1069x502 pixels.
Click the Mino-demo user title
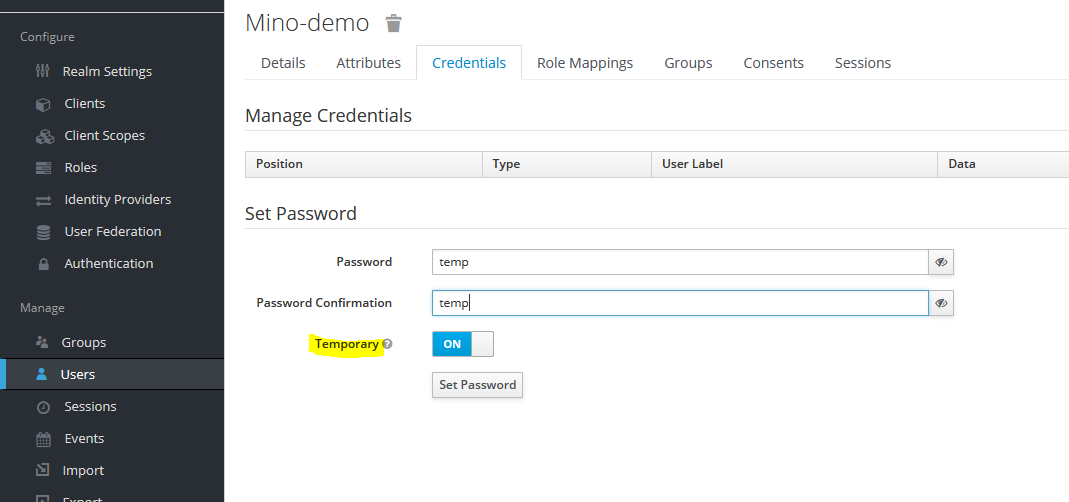point(307,23)
